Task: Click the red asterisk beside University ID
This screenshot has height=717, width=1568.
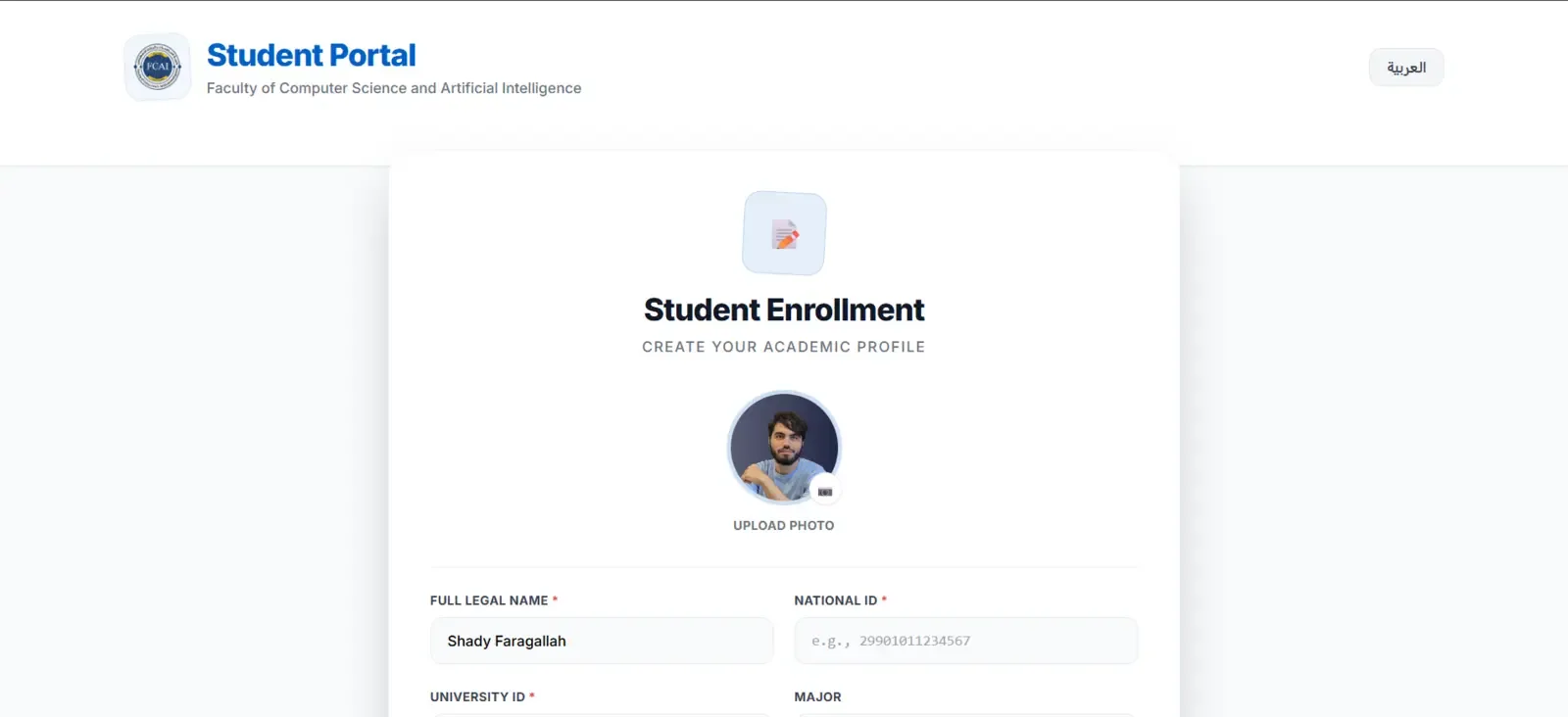Action: tap(532, 696)
